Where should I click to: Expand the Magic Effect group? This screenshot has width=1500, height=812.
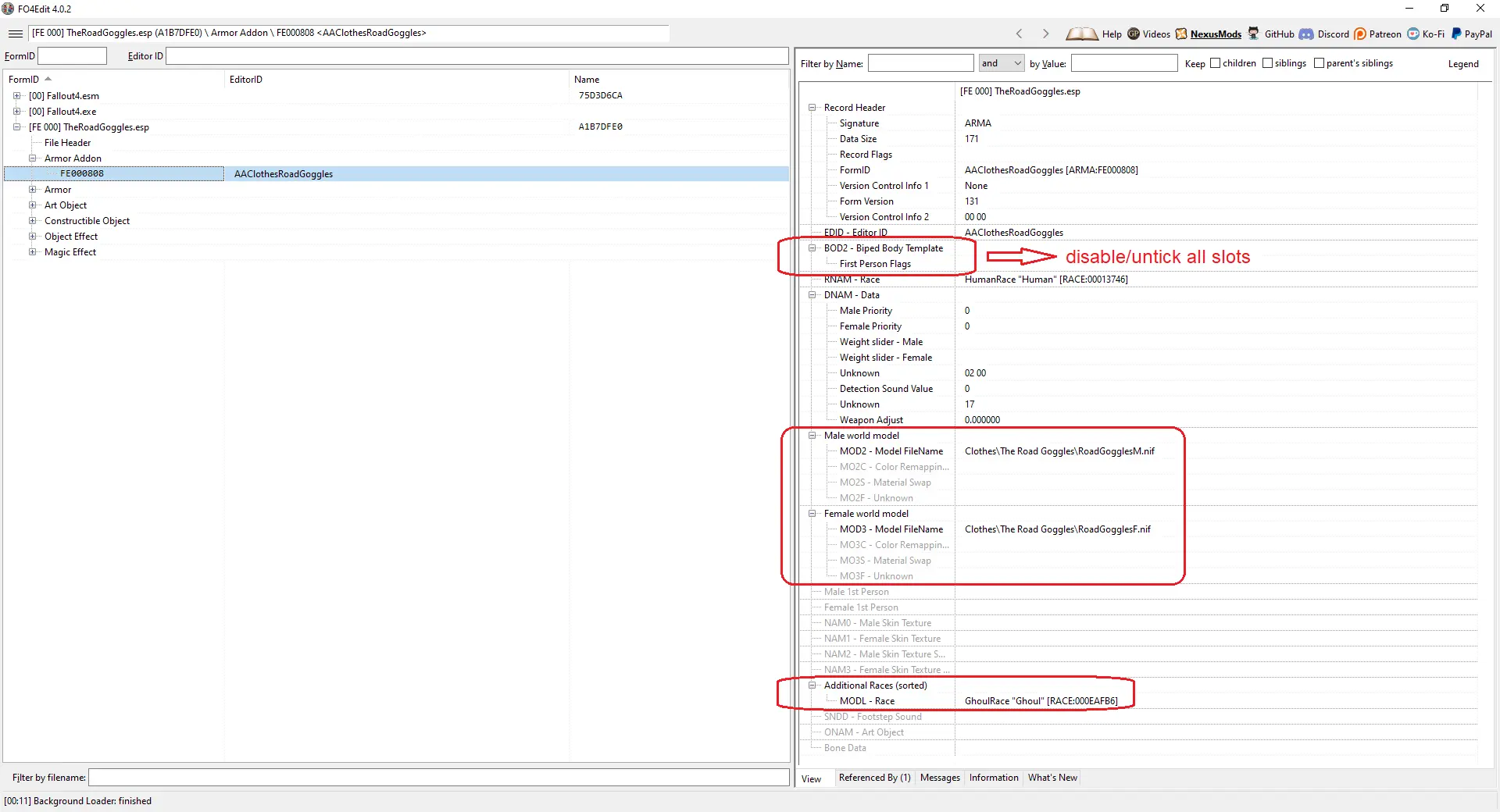33,252
